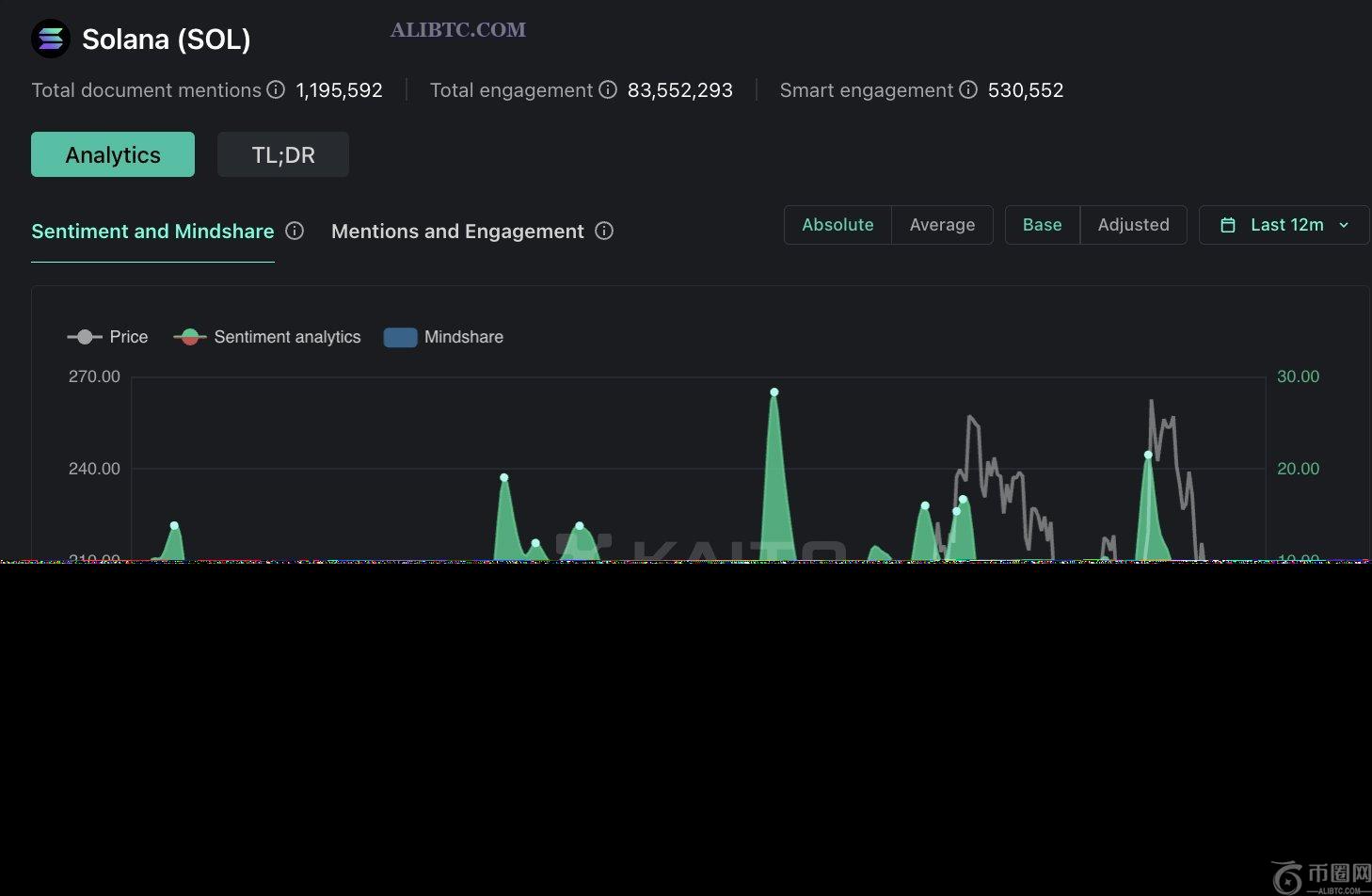
Task: Select the Sentiment and Mindshare tab
Action: (x=152, y=232)
